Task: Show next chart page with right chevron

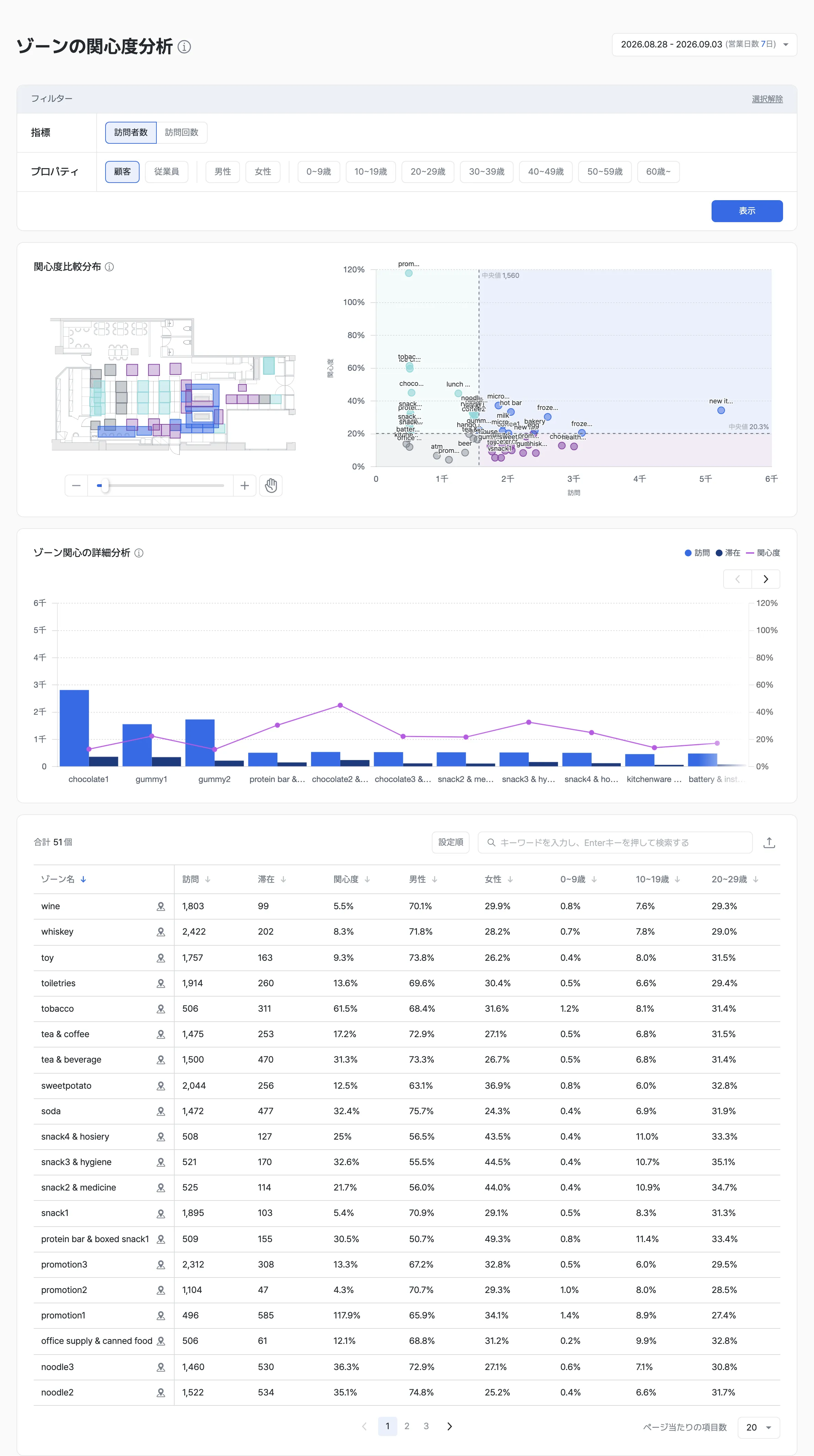Action: click(x=766, y=579)
